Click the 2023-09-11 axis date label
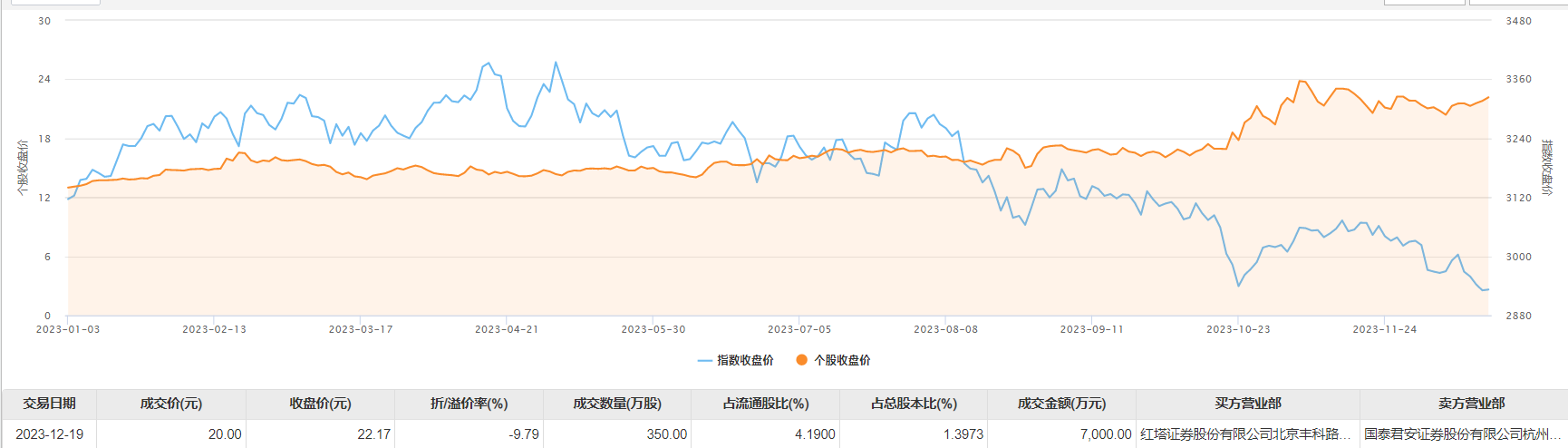The width and height of the screenshot is (1568, 448). click(1092, 329)
